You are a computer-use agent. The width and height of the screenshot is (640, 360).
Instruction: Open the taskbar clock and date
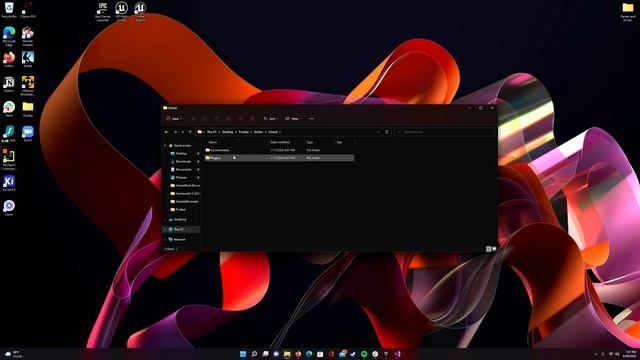629,354
